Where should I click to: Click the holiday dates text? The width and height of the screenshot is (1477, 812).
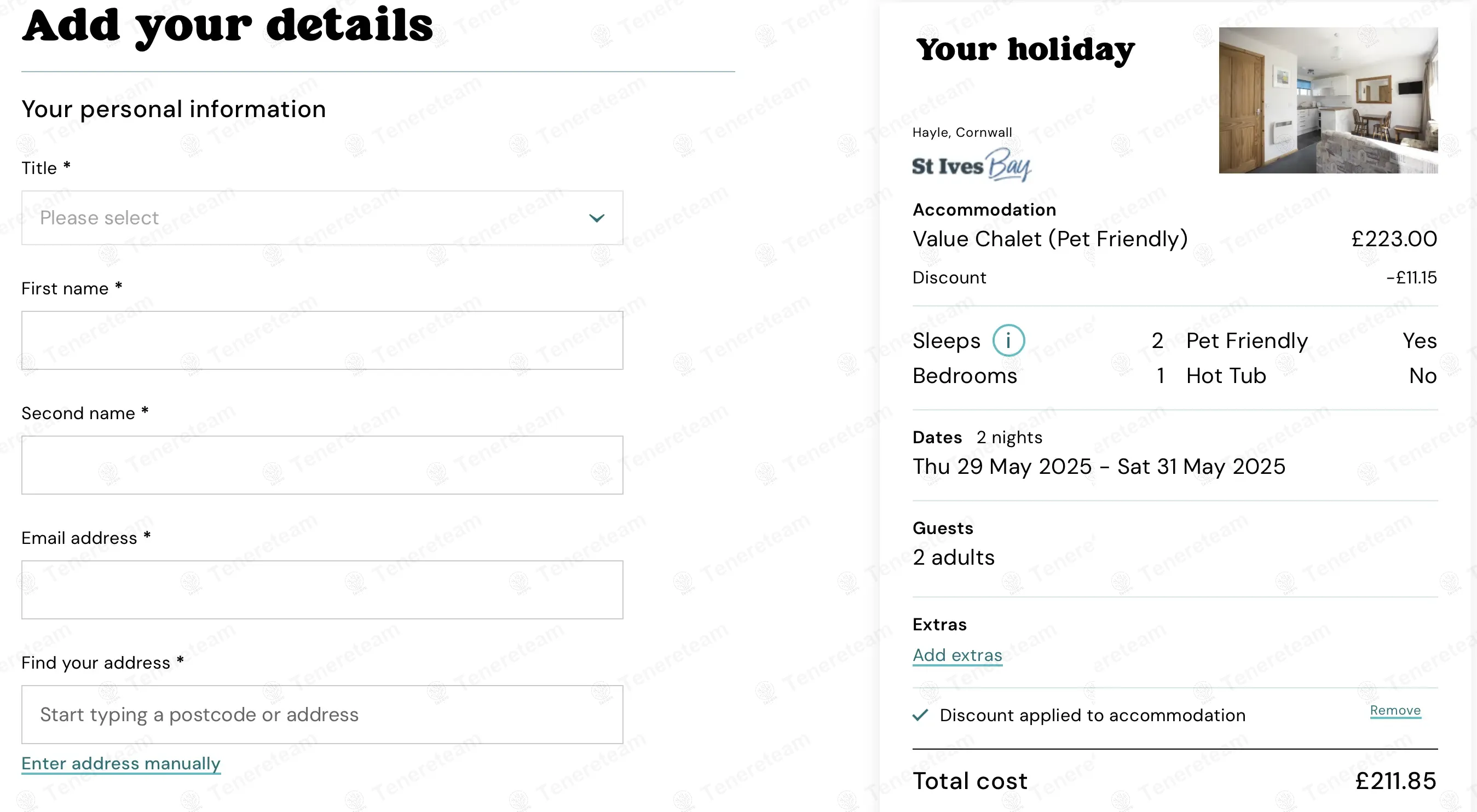[1099, 466]
